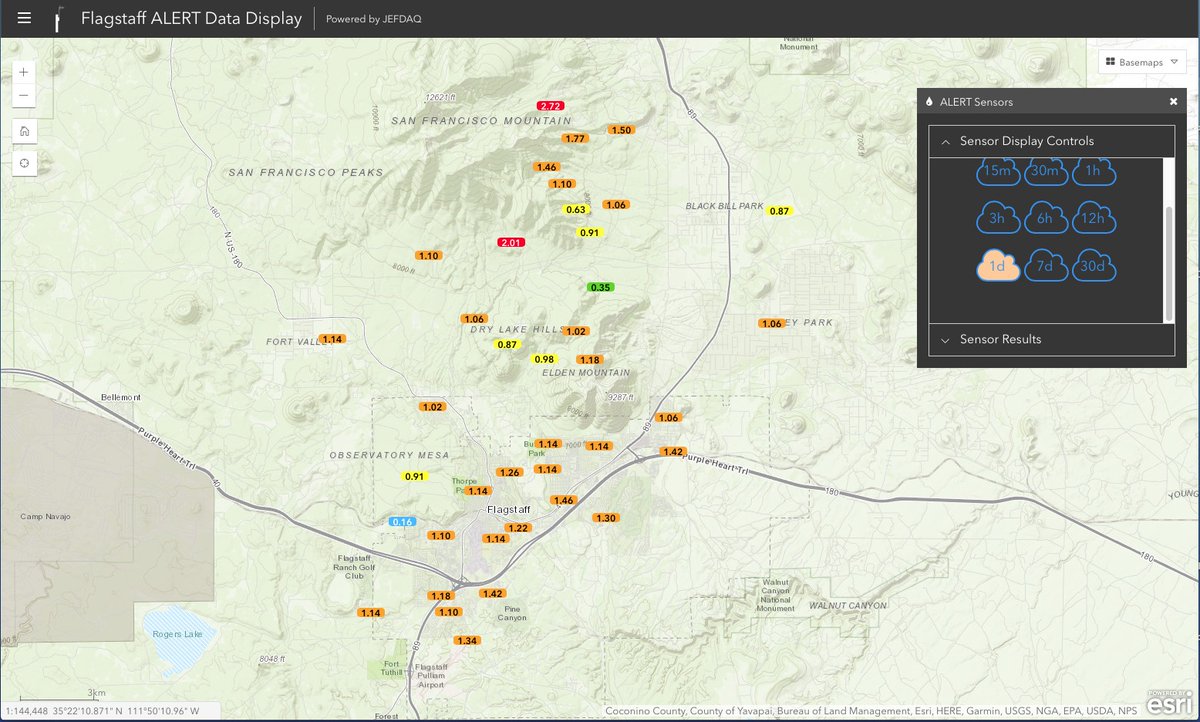This screenshot has height=722, width=1200.
Task: Select the 6h cloud interval icon
Action: point(1046,217)
